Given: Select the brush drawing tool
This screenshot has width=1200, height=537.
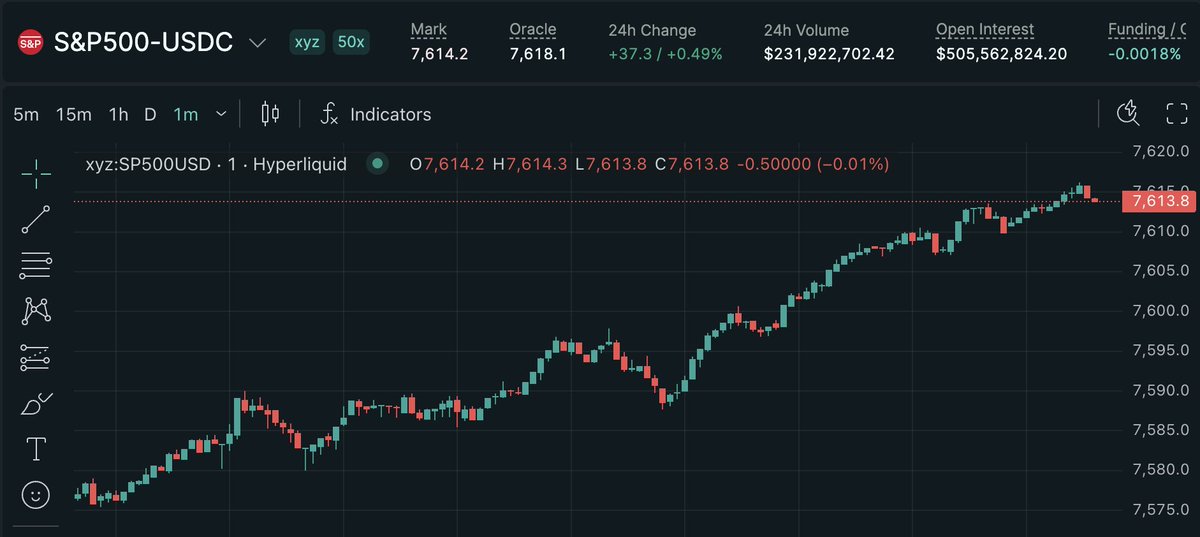Looking at the screenshot, I should [x=36, y=403].
